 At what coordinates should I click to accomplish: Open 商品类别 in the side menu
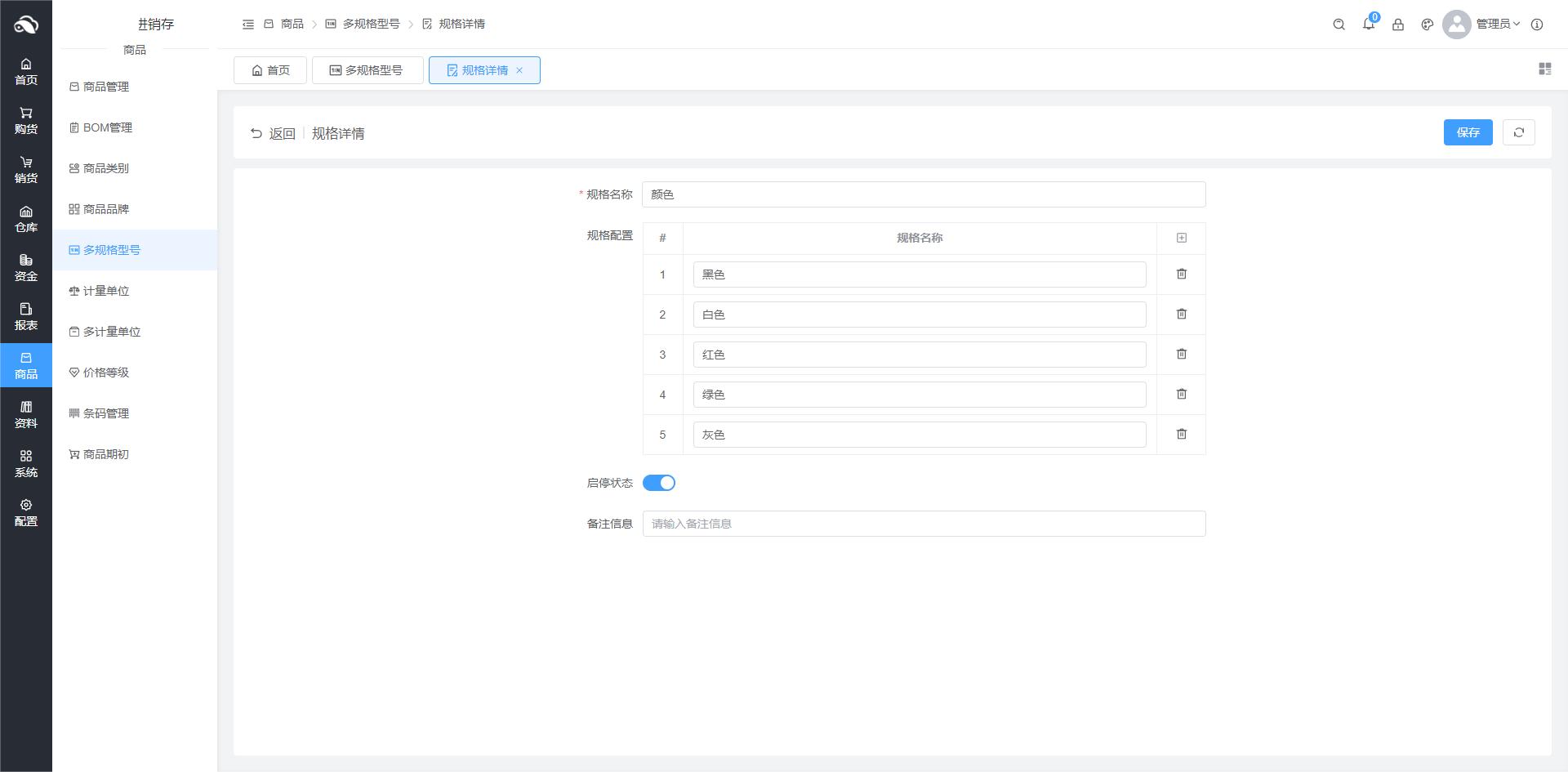click(x=105, y=168)
